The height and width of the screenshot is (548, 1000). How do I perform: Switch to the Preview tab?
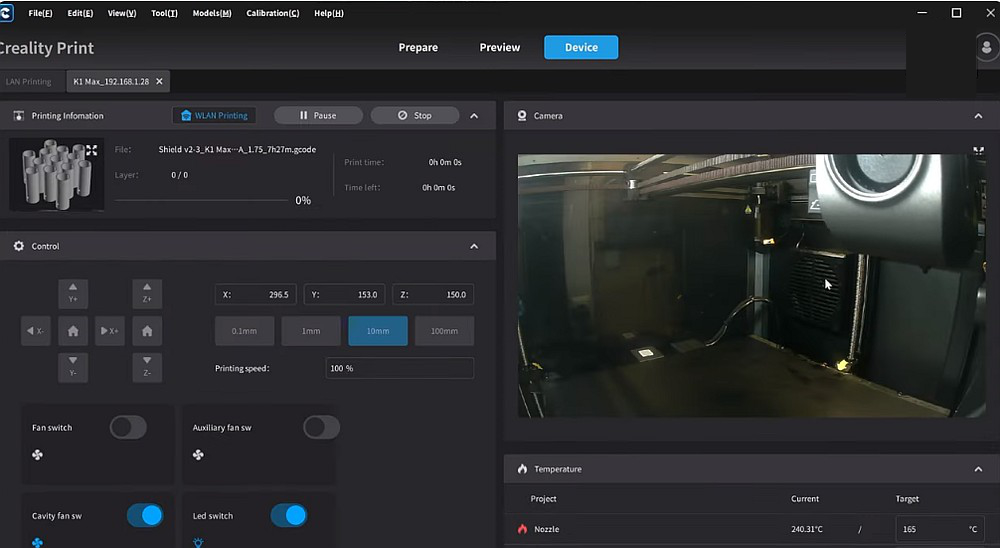[500, 47]
